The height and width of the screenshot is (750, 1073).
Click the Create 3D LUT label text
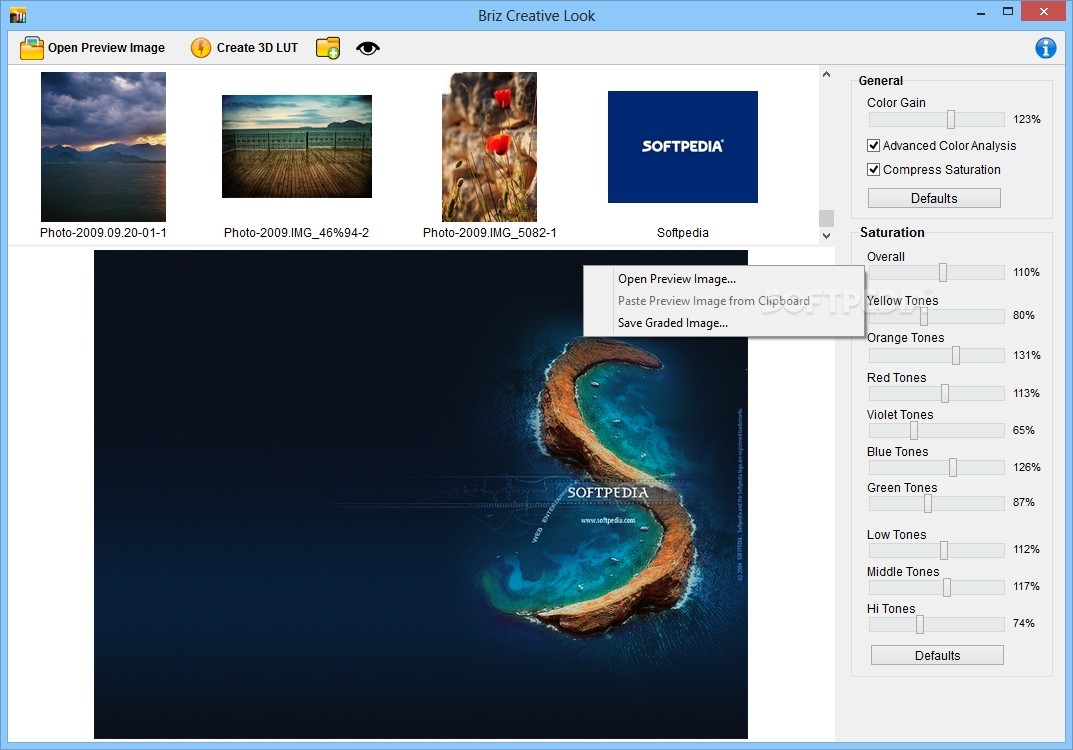click(257, 48)
